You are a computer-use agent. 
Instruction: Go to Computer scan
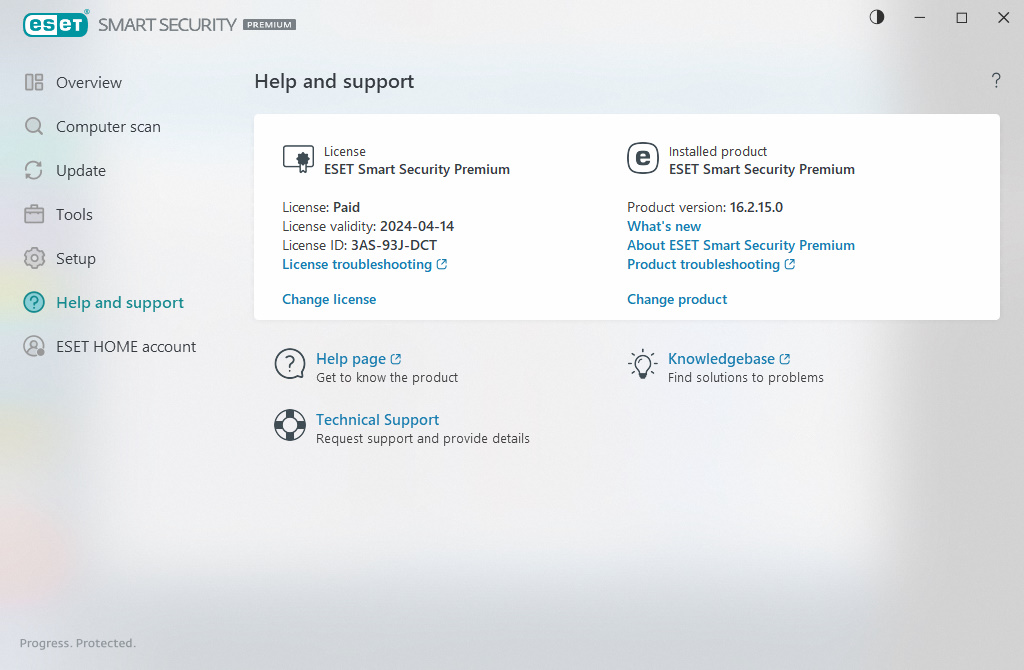pyautogui.click(x=108, y=127)
